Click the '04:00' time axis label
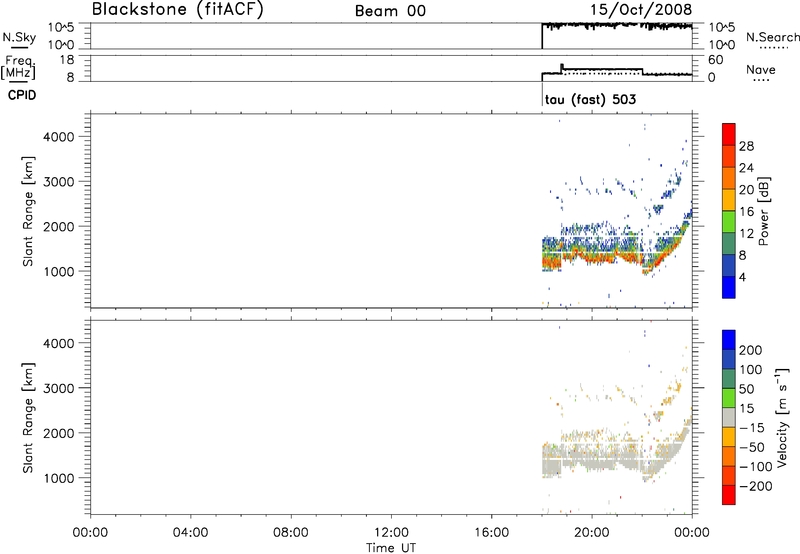Image resolution: width=800 pixels, height=554 pixels. click(190, 533)
